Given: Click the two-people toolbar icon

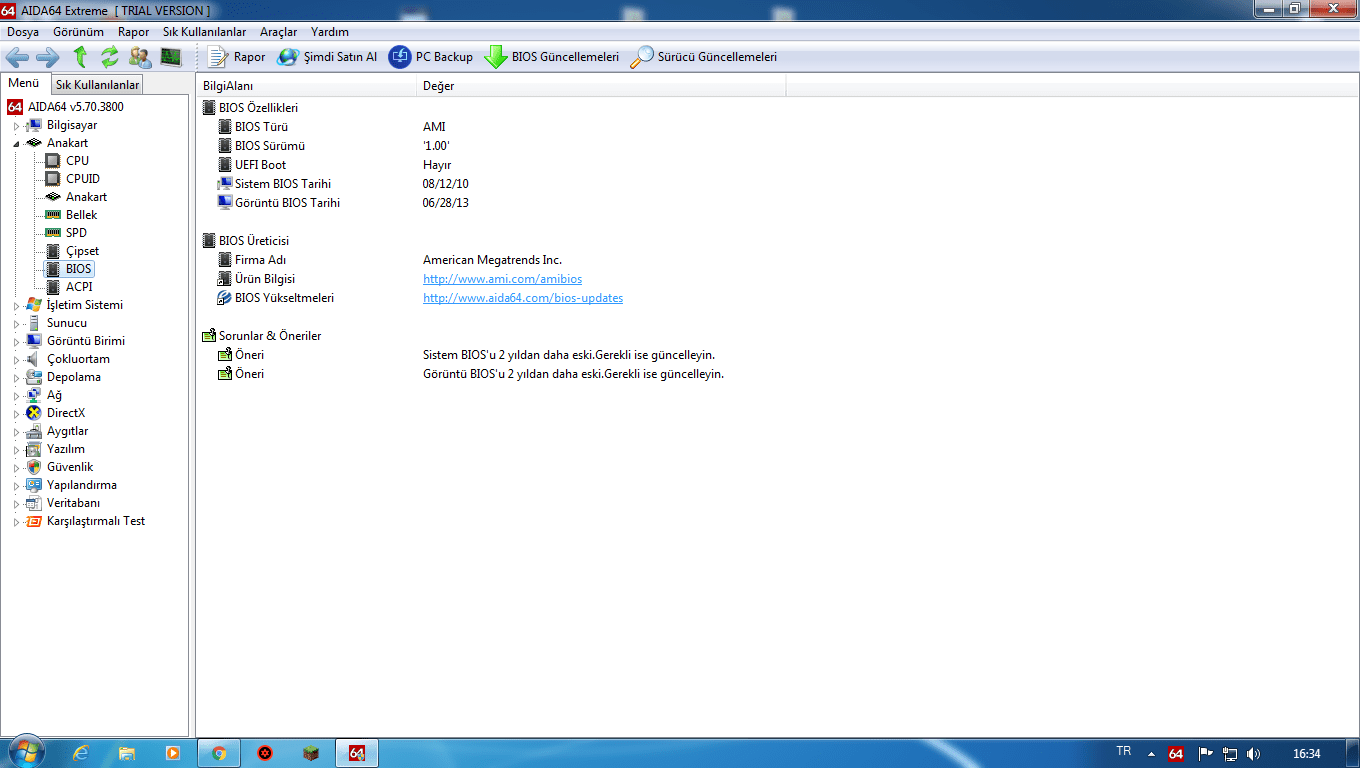Looking at the screenshot, I should pyautogui.click(x=140, y=57).
